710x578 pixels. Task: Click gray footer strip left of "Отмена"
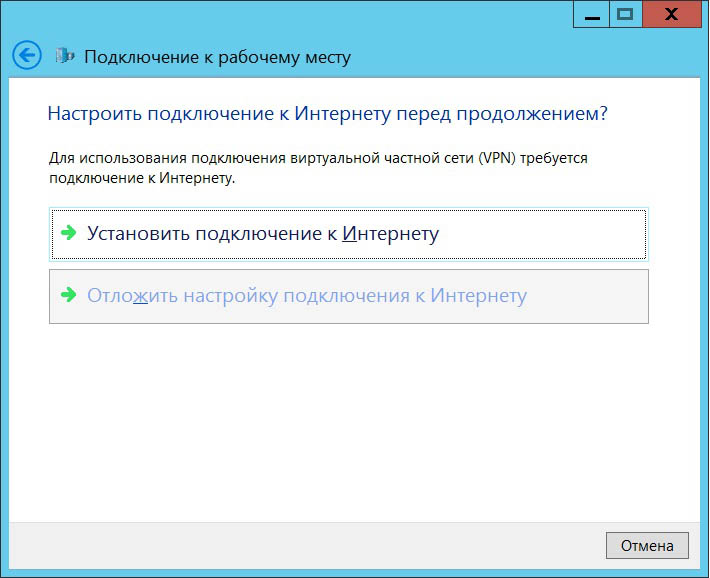click(300, 546)
